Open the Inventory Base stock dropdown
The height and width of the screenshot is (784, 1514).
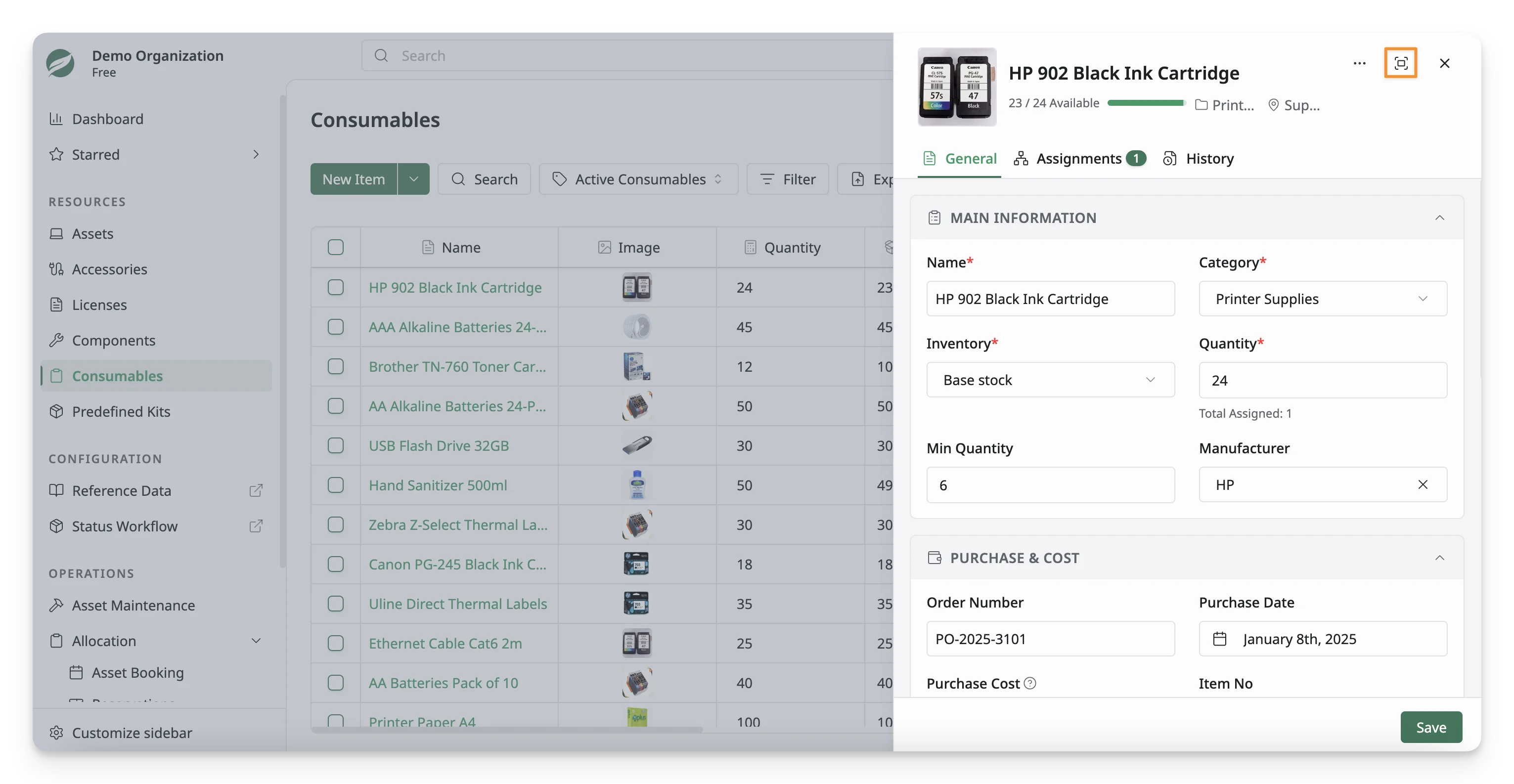[1050, 380]
